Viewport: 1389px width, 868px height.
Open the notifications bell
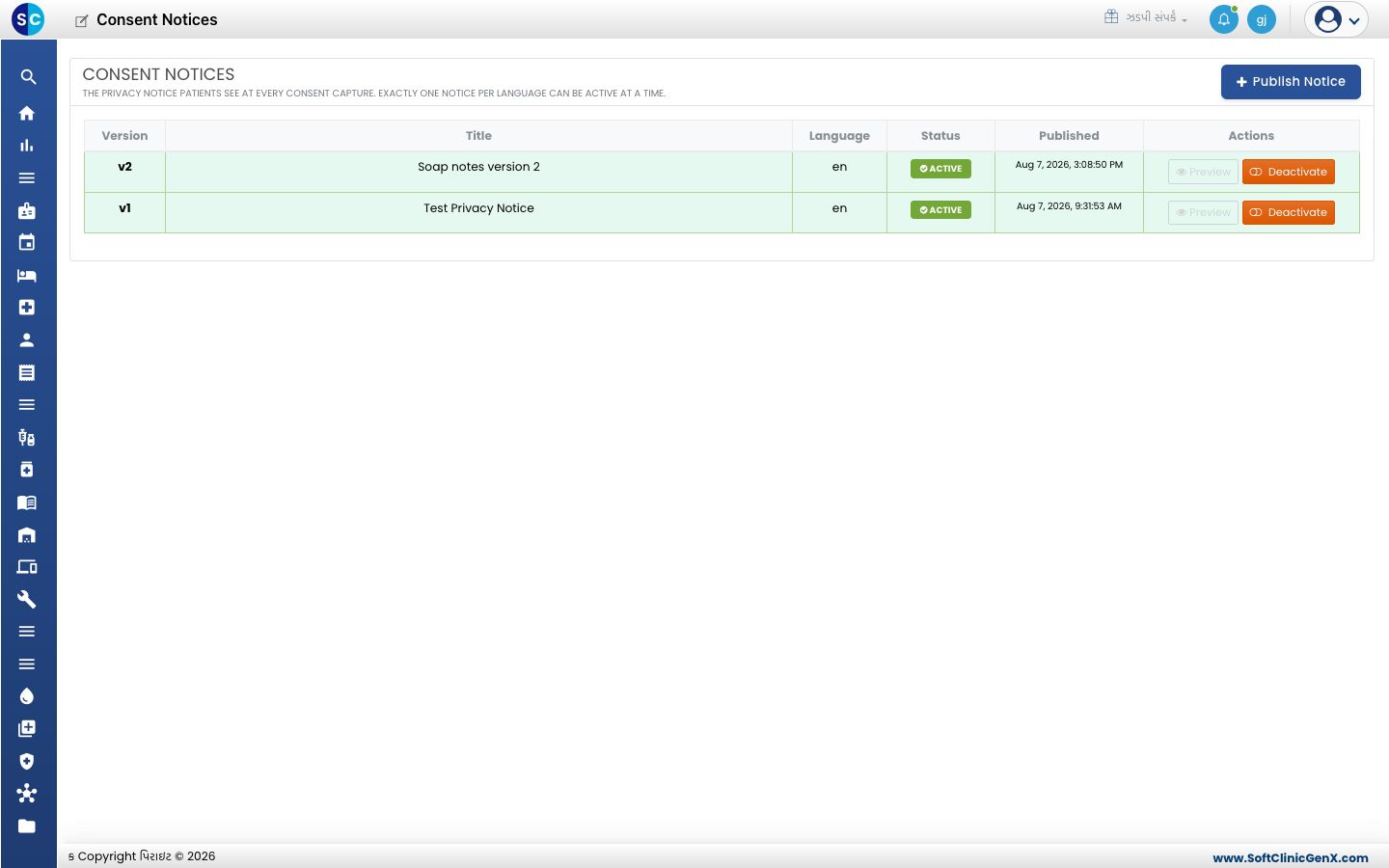click(x=1224, y=19)
